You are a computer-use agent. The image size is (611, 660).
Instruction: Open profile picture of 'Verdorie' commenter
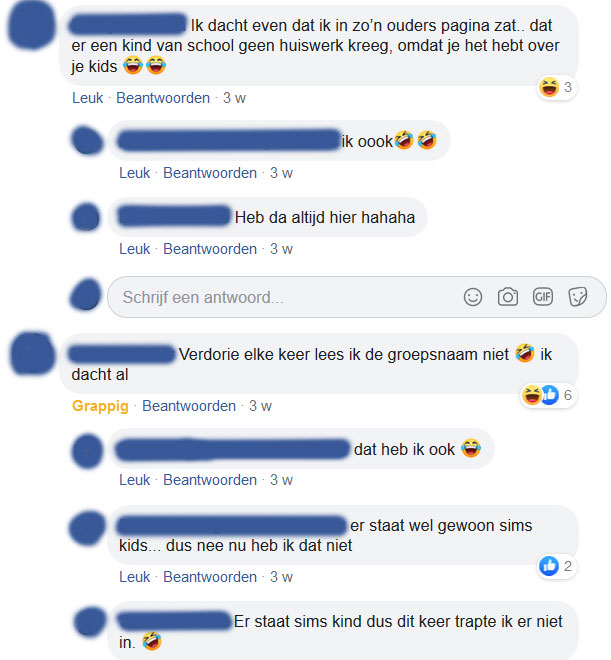tap(32, 353)
